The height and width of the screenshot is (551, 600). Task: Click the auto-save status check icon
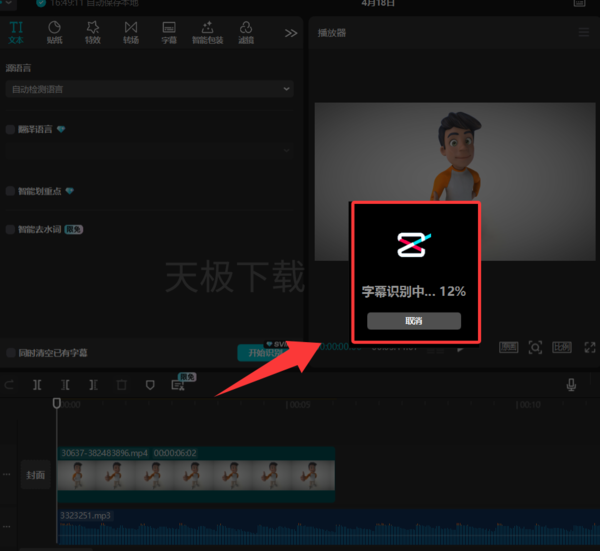click(x=41, y=3)
